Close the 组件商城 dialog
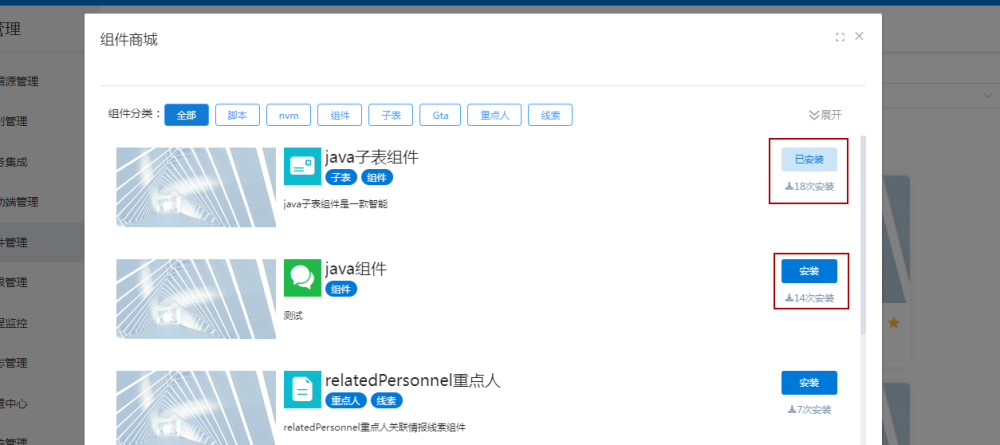Image resolution: width=1000 pixels, height=445 pixels. 859,36
